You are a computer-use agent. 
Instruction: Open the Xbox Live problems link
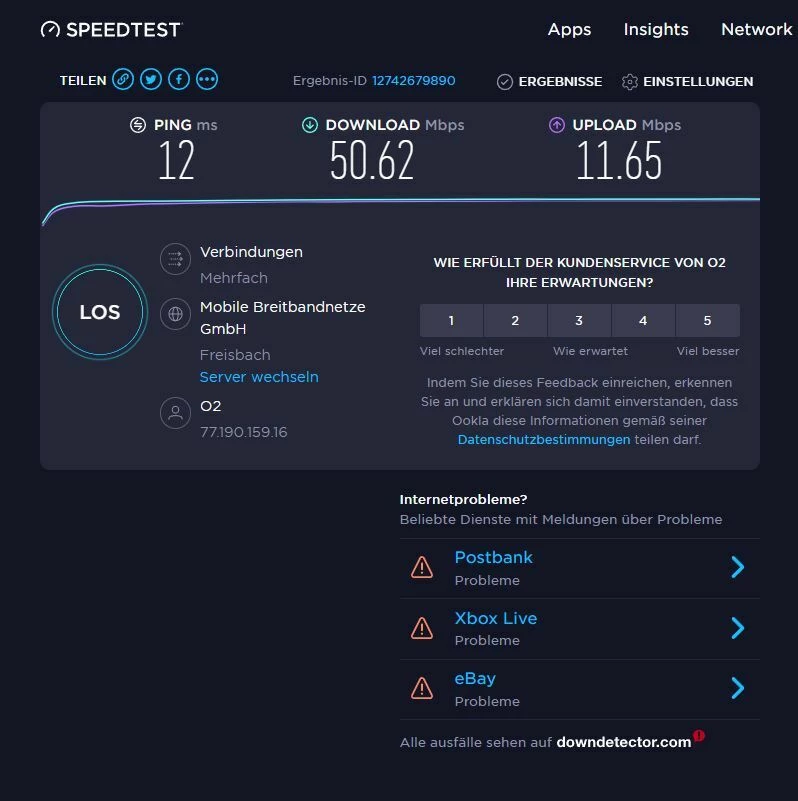pyautogui.click(x=496, y=619)
